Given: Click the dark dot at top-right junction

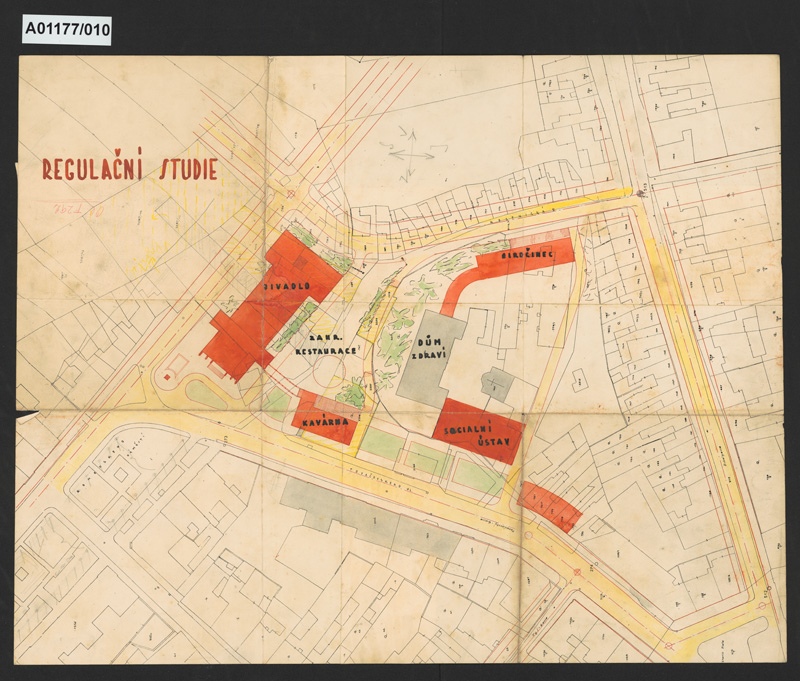Looking at the screenshot, I should pos(640,193).
